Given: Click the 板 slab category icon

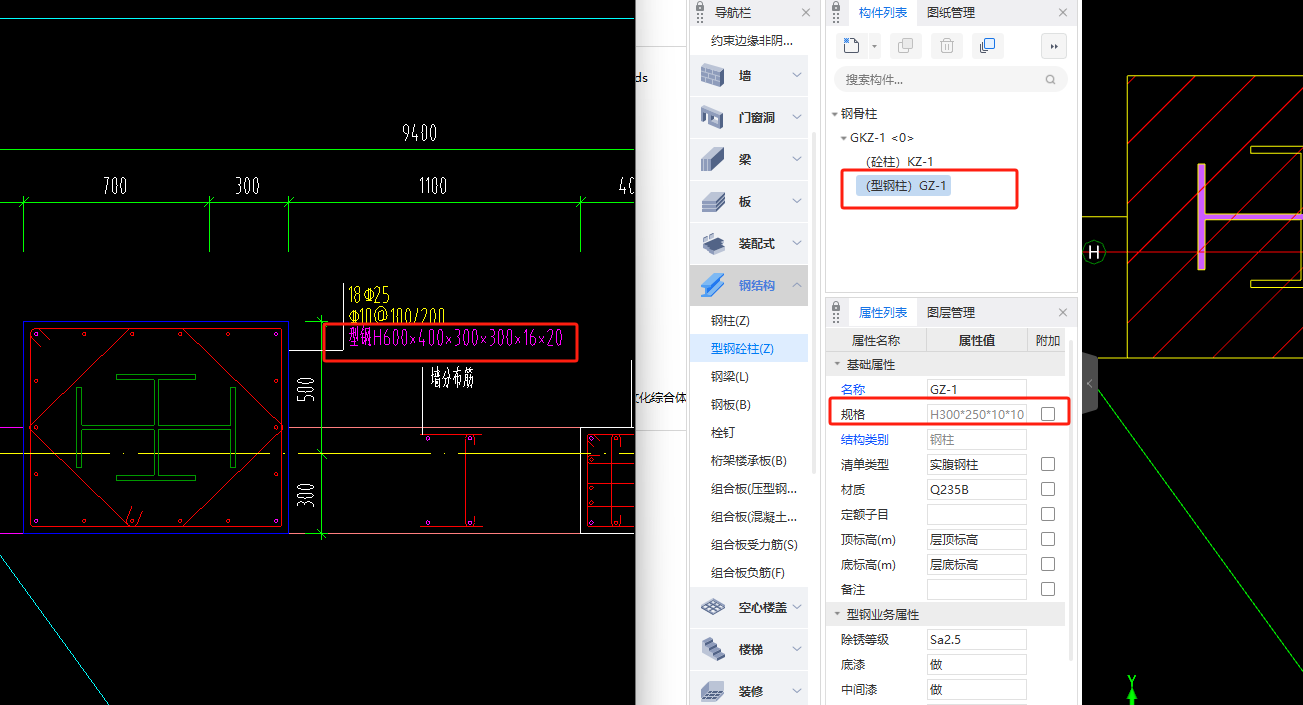Looking at the screenshot, I should coord(712,201).
